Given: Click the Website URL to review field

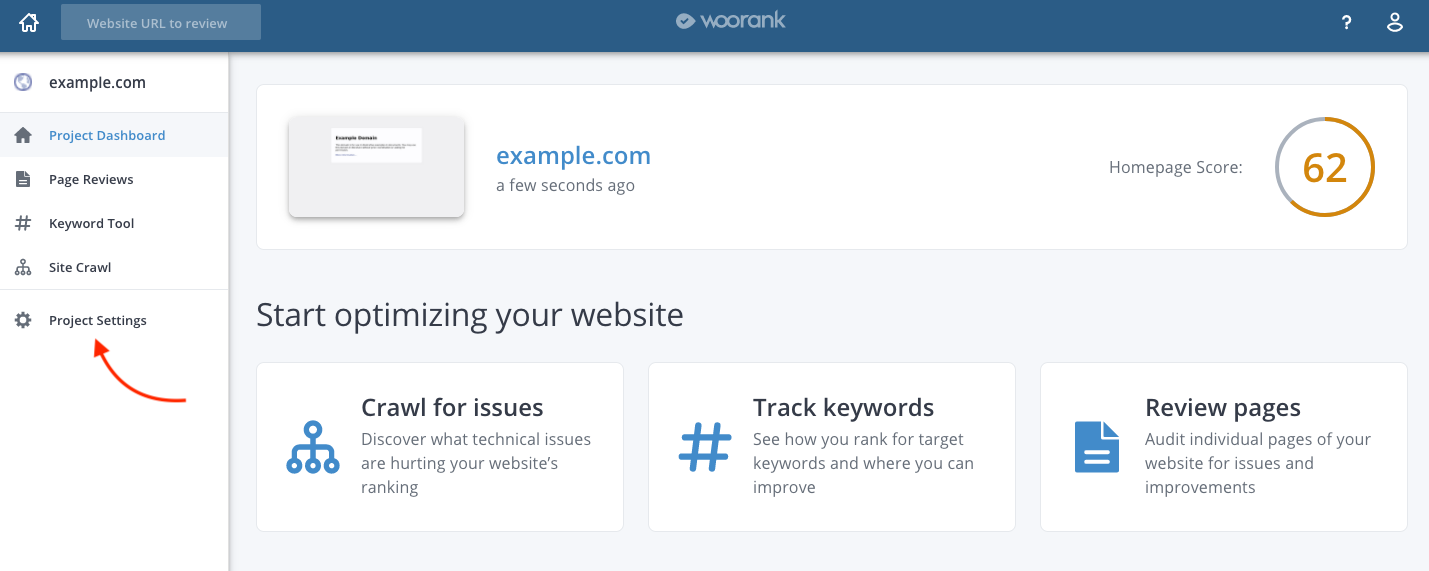Looking at the screenshot, I should 161,22.
